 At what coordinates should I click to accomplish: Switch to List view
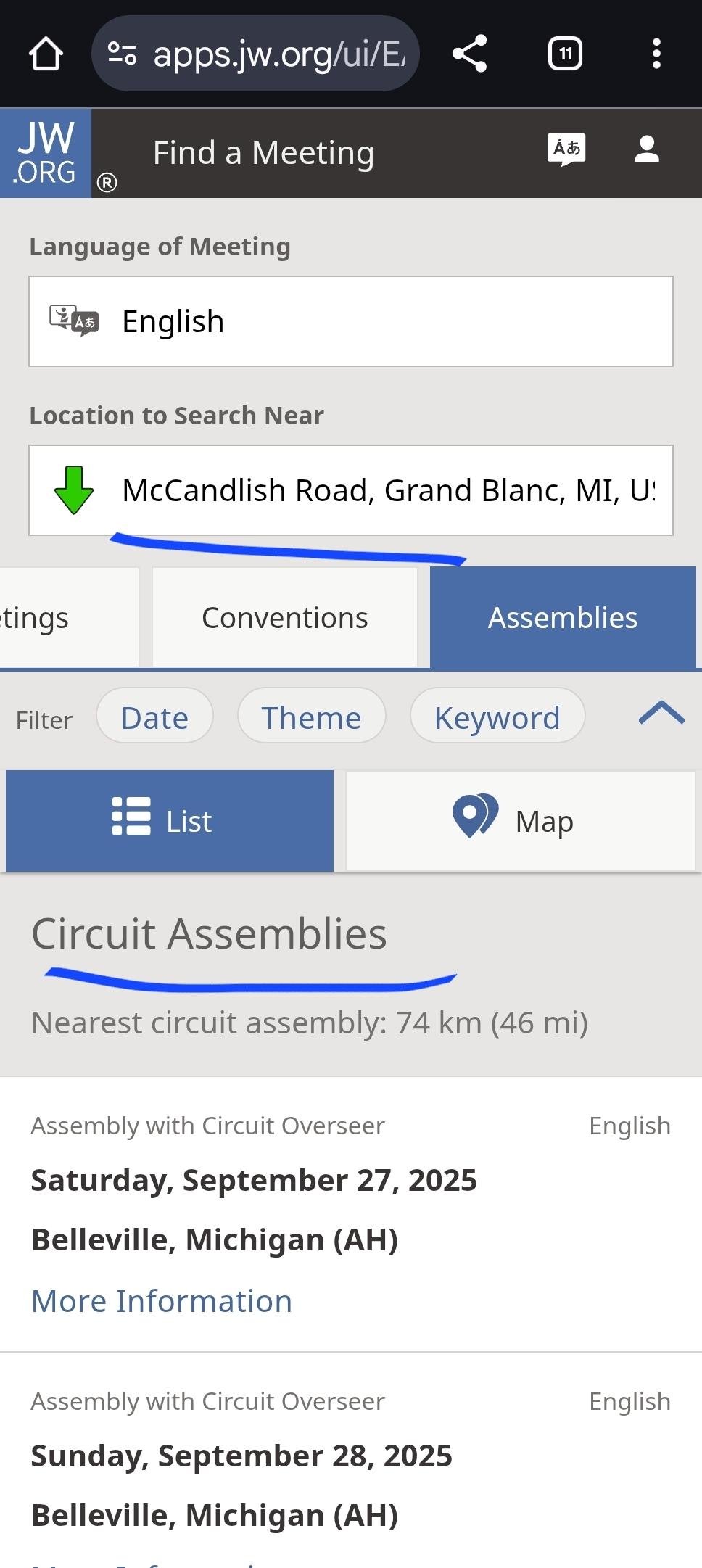[x=170, y=821]
